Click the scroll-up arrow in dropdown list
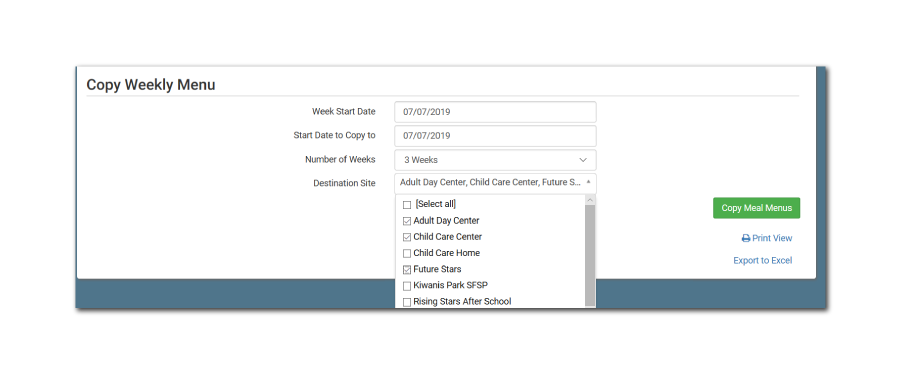Viewport: 900px width, 375px height. (x=589, y=200)
